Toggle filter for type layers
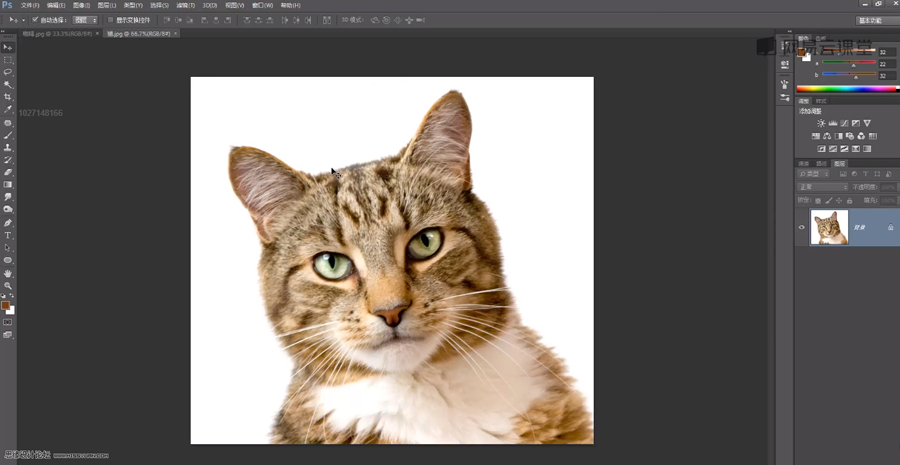 (866, 174)
